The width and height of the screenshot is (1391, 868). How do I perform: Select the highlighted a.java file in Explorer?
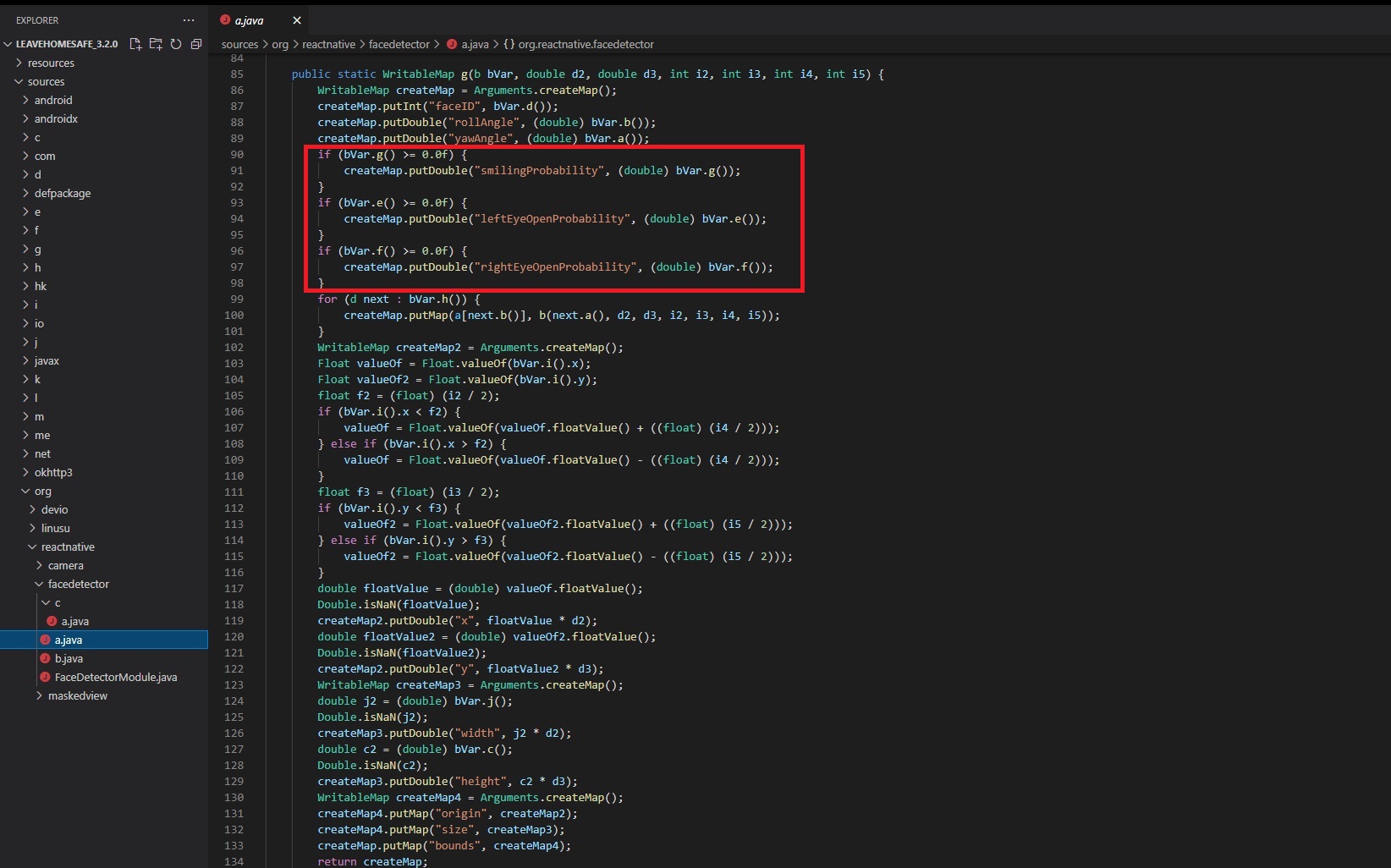tap(103, 640)
